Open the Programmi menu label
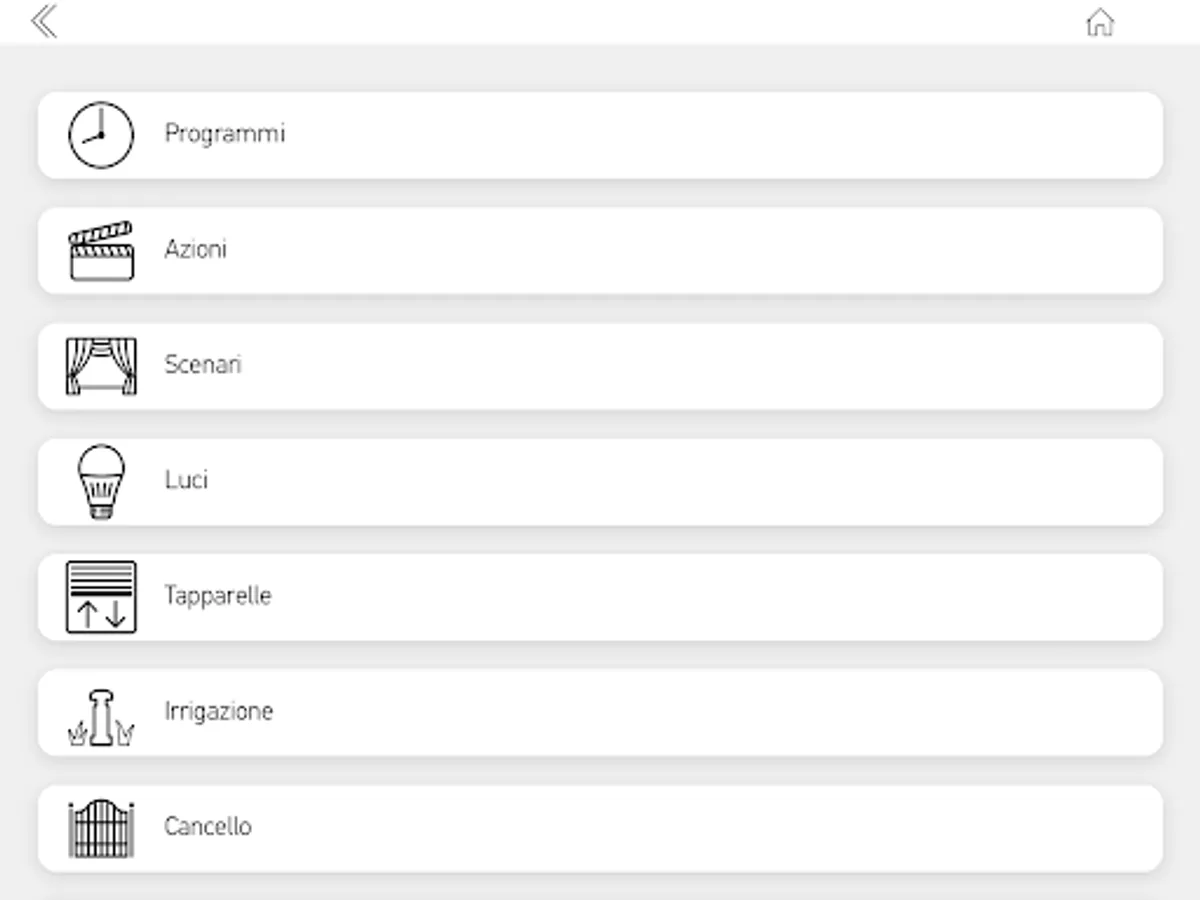 224,133
